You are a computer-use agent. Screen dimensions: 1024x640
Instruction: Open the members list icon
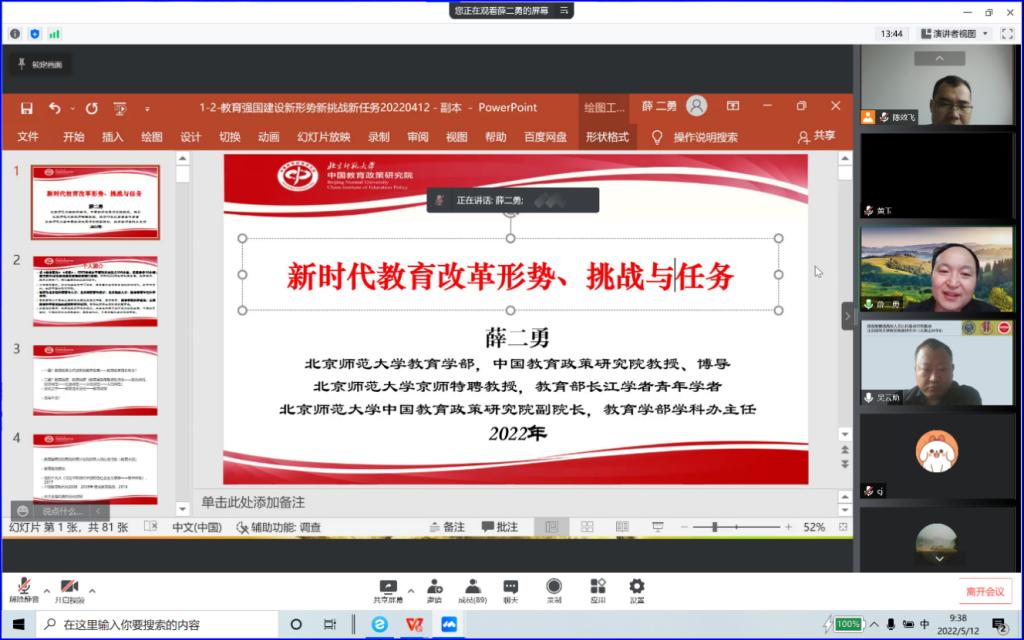(472, 587)
